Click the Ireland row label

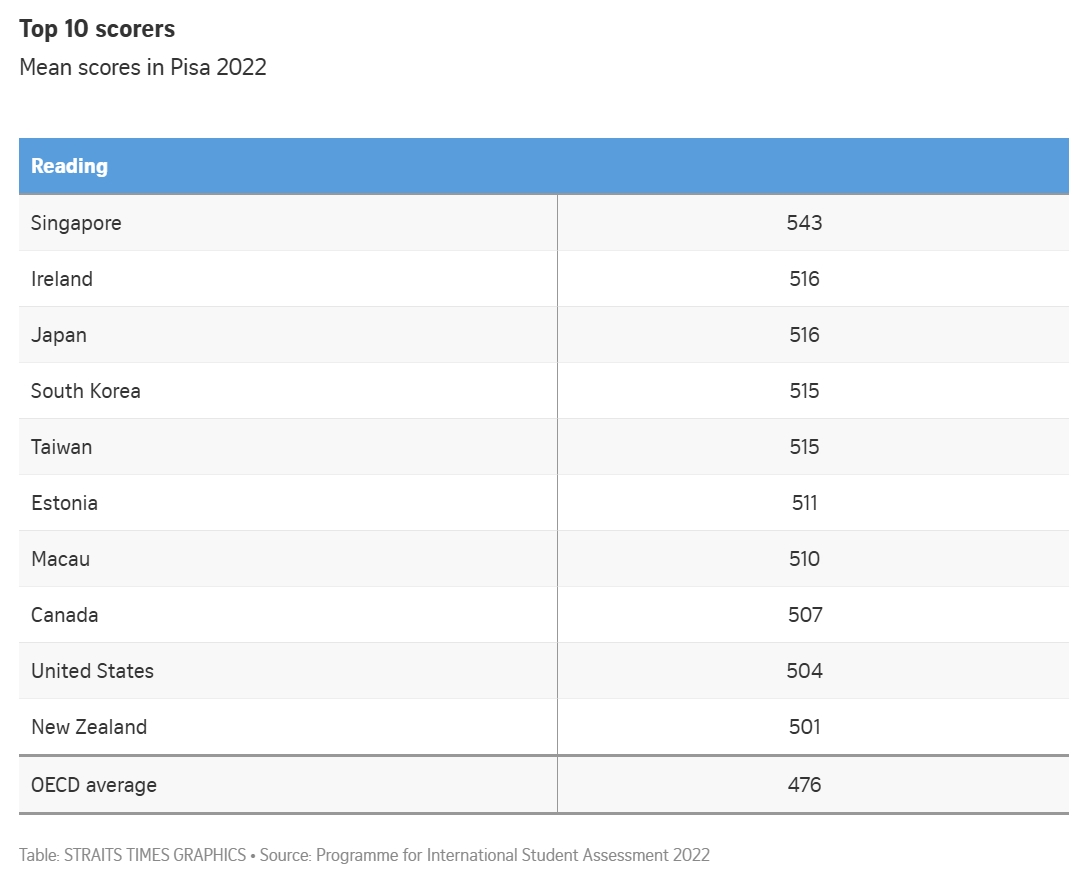62,279
